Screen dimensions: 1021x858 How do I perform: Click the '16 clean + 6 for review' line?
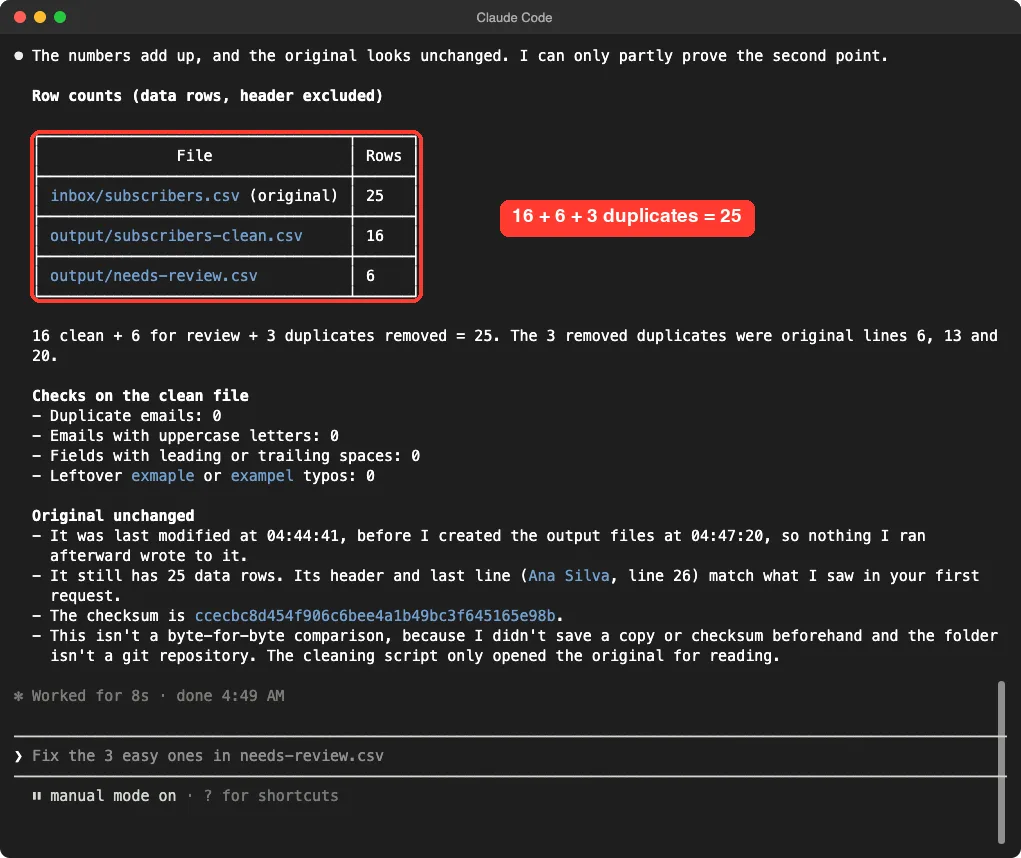pos(514,346)
